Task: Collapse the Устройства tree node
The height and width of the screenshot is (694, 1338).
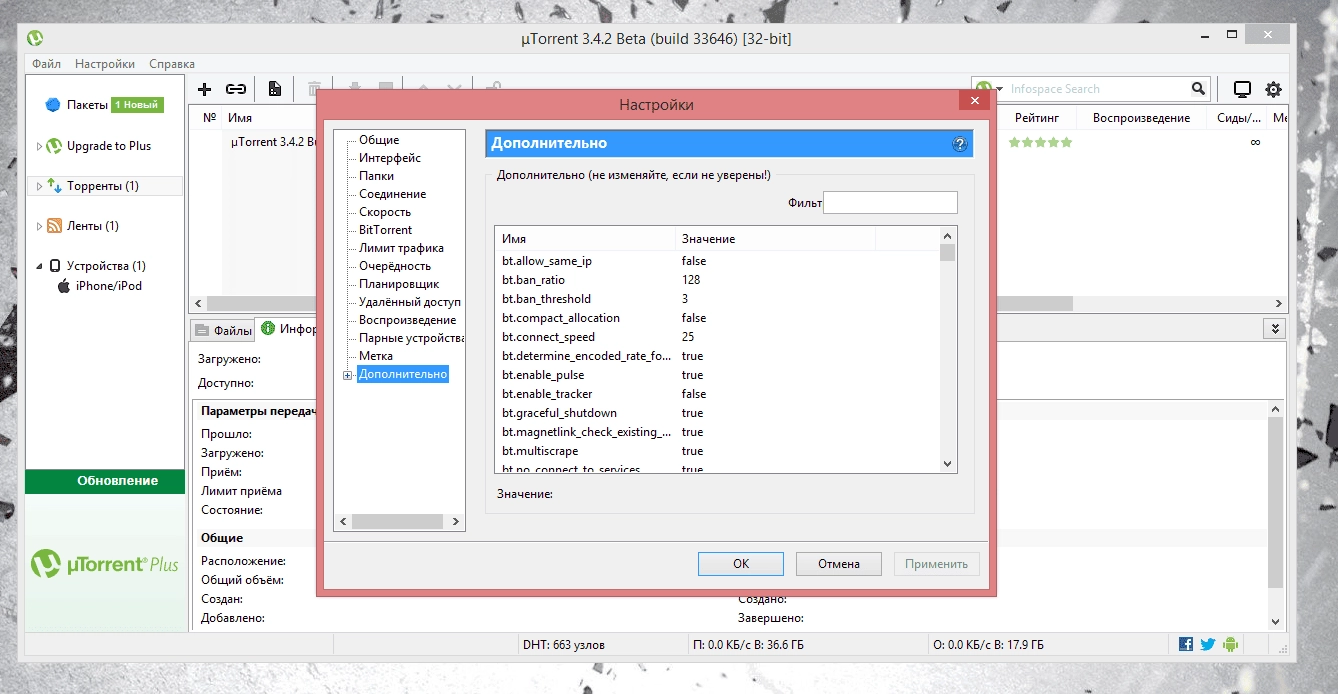Action: coord(40,266)
